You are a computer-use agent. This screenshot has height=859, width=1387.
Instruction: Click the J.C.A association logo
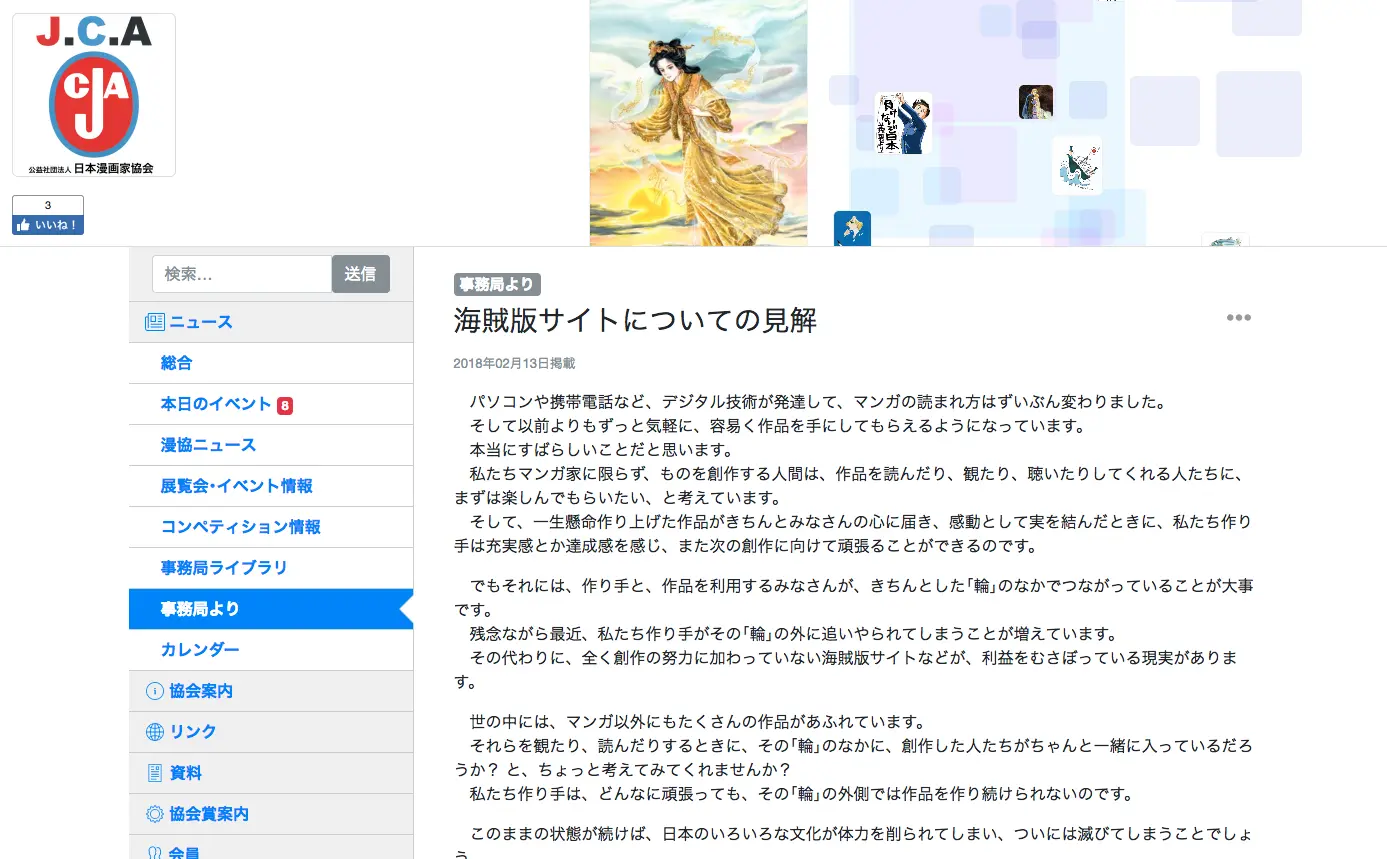[94, 95]
